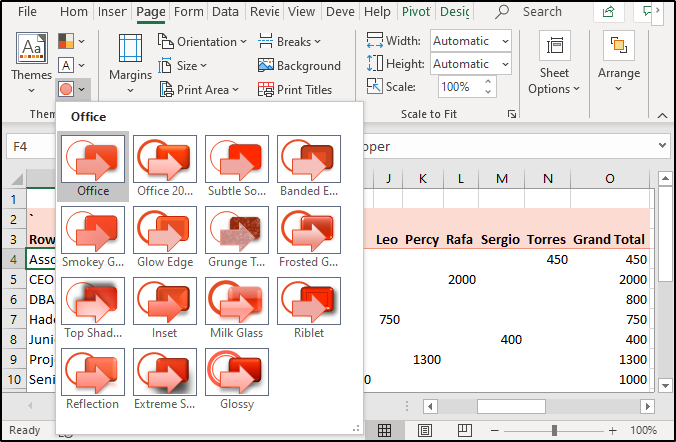Expand the Sheet Options menu
The height and width of the screenshot is (442, 676).
click(x=554, y=64)
